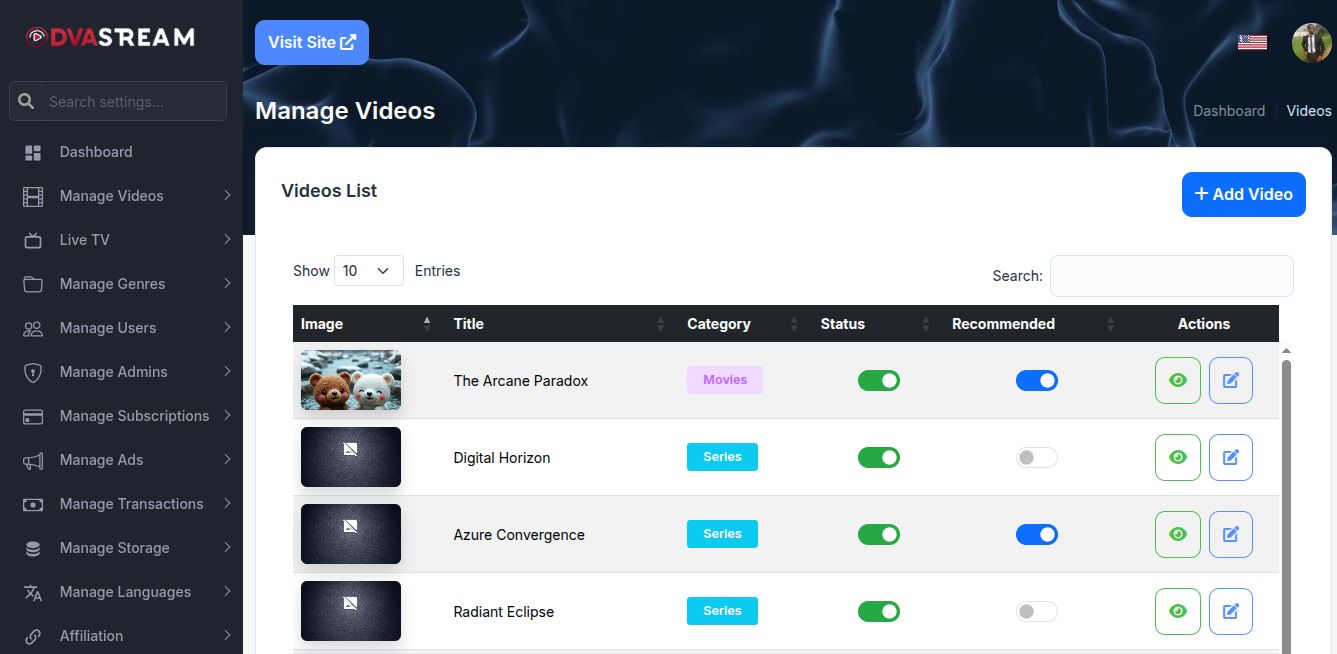Viewport: 1337px width, 654px height.
Task: Open the Affiliation menu item
Action: pos(121,636)
